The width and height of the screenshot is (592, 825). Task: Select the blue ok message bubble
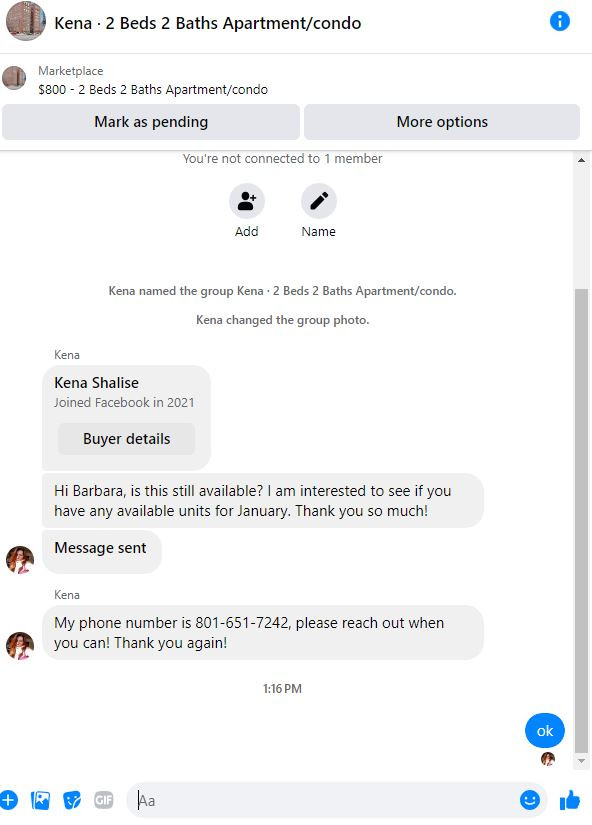[545, 730]
